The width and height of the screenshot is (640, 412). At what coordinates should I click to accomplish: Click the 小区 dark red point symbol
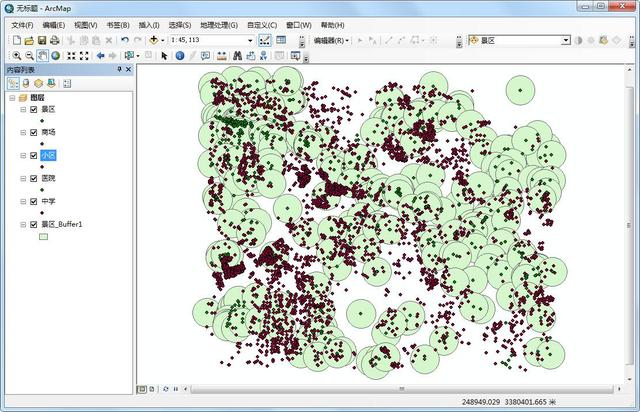(x=42, y=167)
